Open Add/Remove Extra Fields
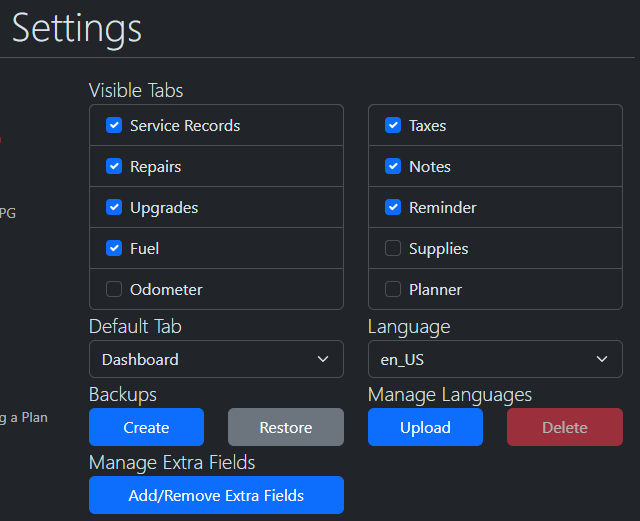Image resolution: width=640 pixels, height=521 pixels. 216,495
